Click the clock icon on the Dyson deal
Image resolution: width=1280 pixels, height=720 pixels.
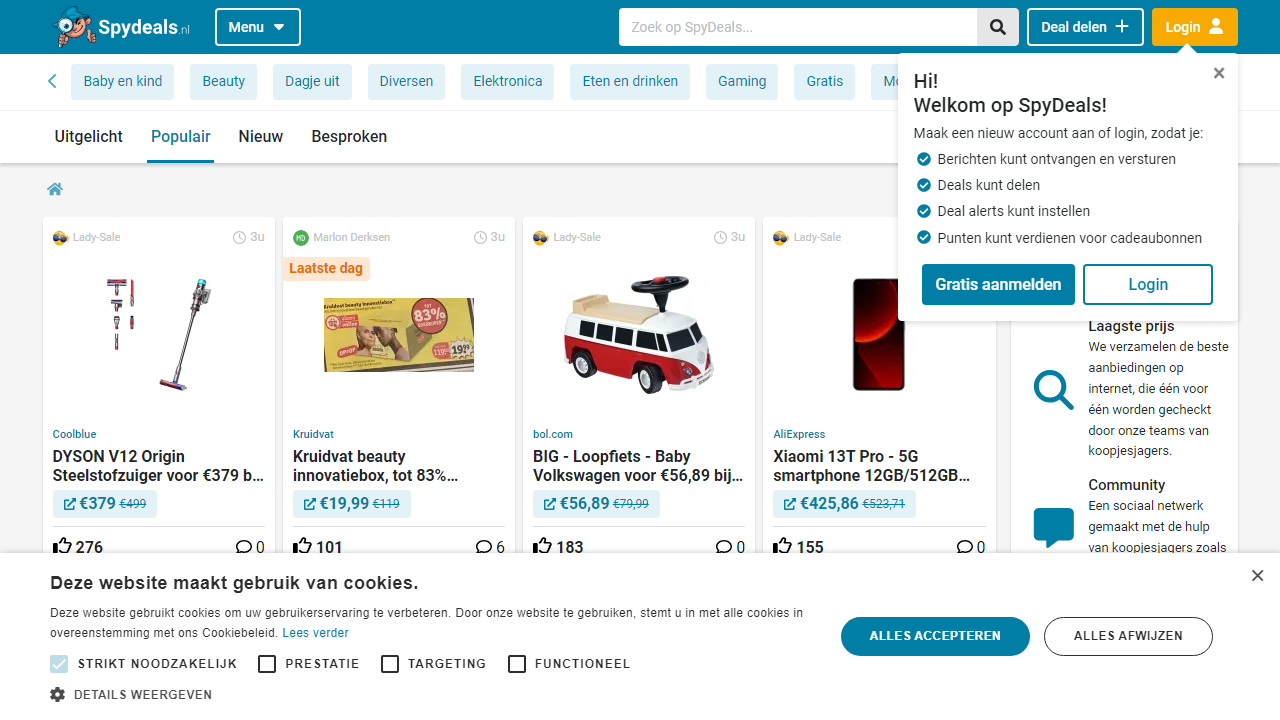(238, 237)
